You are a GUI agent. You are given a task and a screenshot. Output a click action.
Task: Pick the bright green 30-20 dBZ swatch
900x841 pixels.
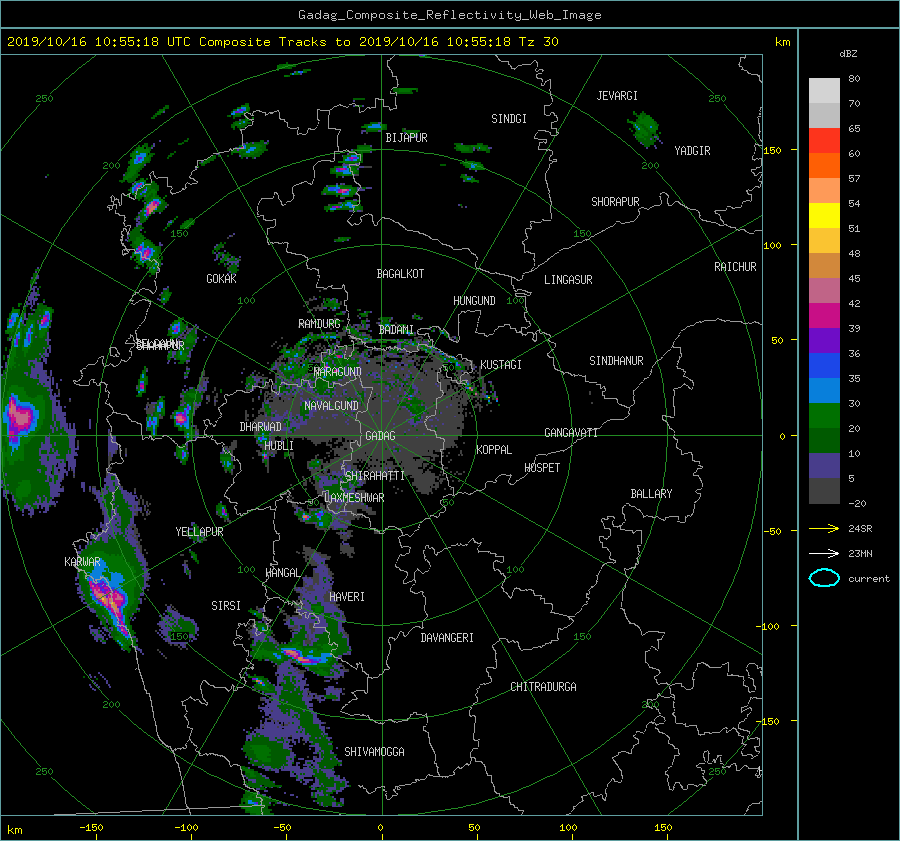[x=824, y=415]
